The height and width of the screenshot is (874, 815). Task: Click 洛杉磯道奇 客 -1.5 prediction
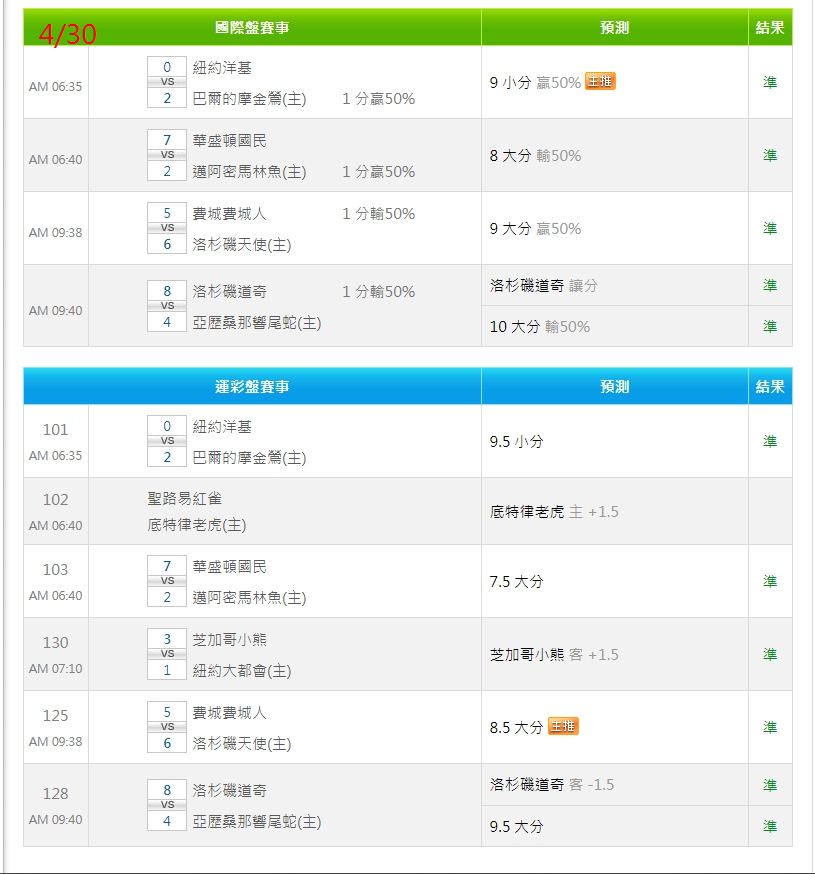point(552,785)
